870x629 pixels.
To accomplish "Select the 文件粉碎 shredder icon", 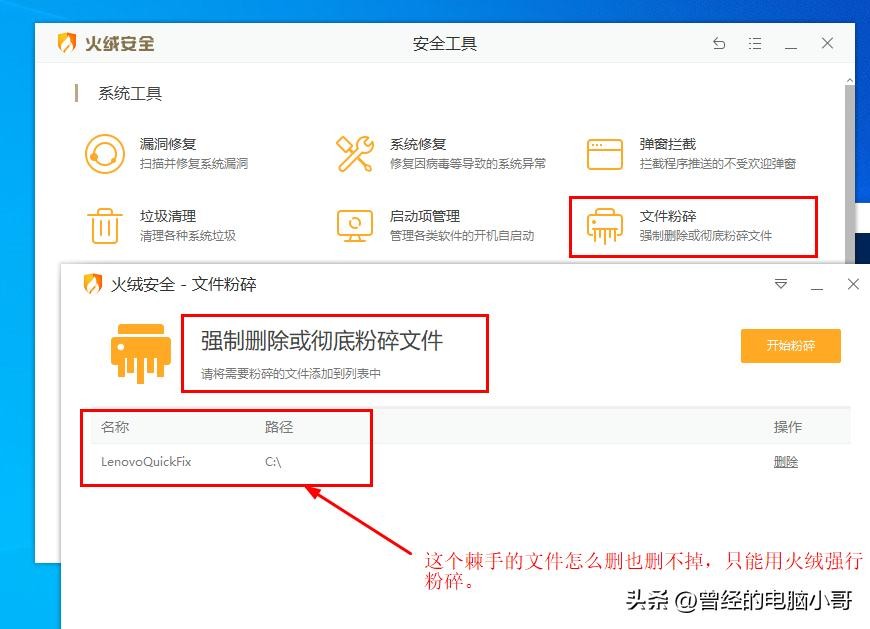I will (x=605, y=225).
